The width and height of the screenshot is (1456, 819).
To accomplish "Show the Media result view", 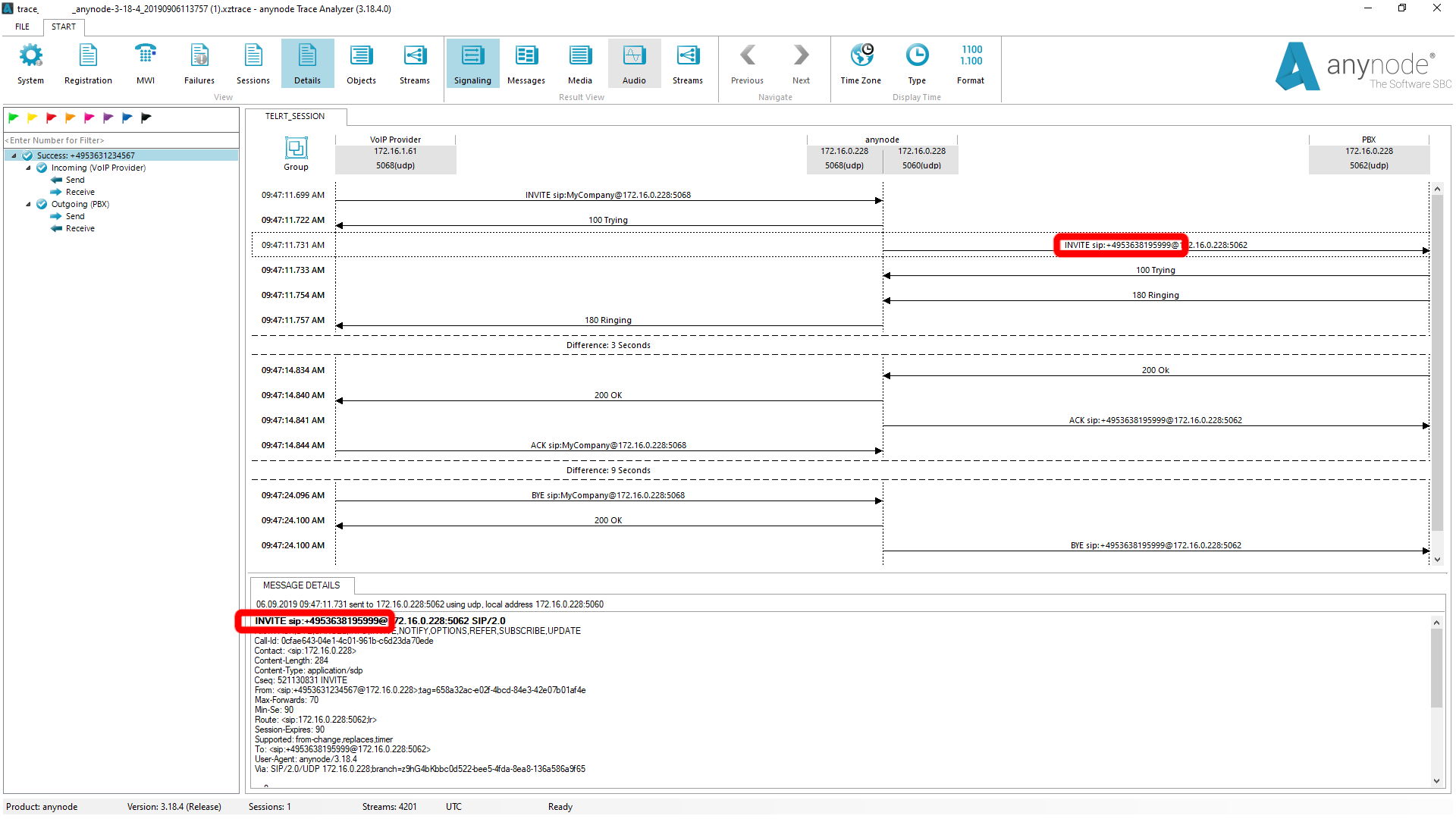I will [580, 64].
